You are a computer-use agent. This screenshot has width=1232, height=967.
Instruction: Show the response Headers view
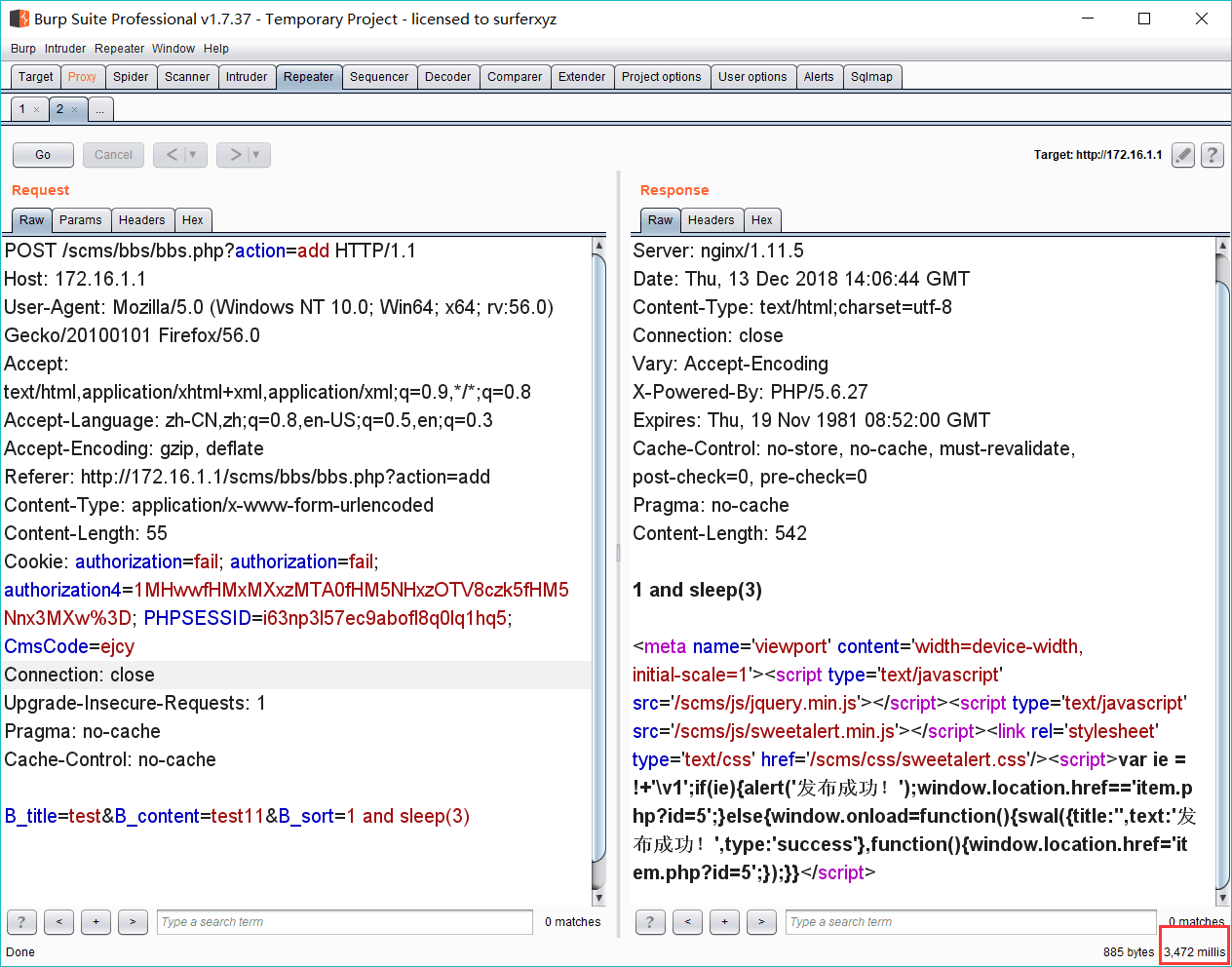coord(712,220)
